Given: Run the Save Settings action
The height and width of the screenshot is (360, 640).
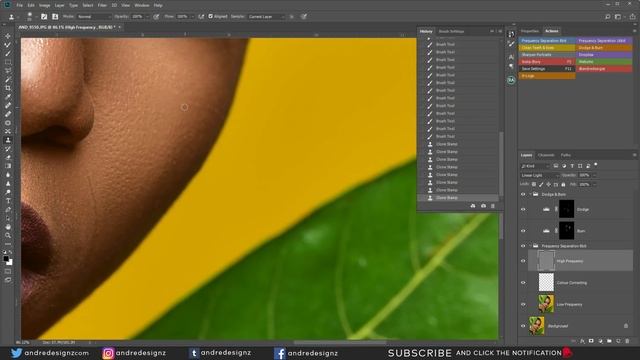Looking at the screenshot, I should pos(547,69).
